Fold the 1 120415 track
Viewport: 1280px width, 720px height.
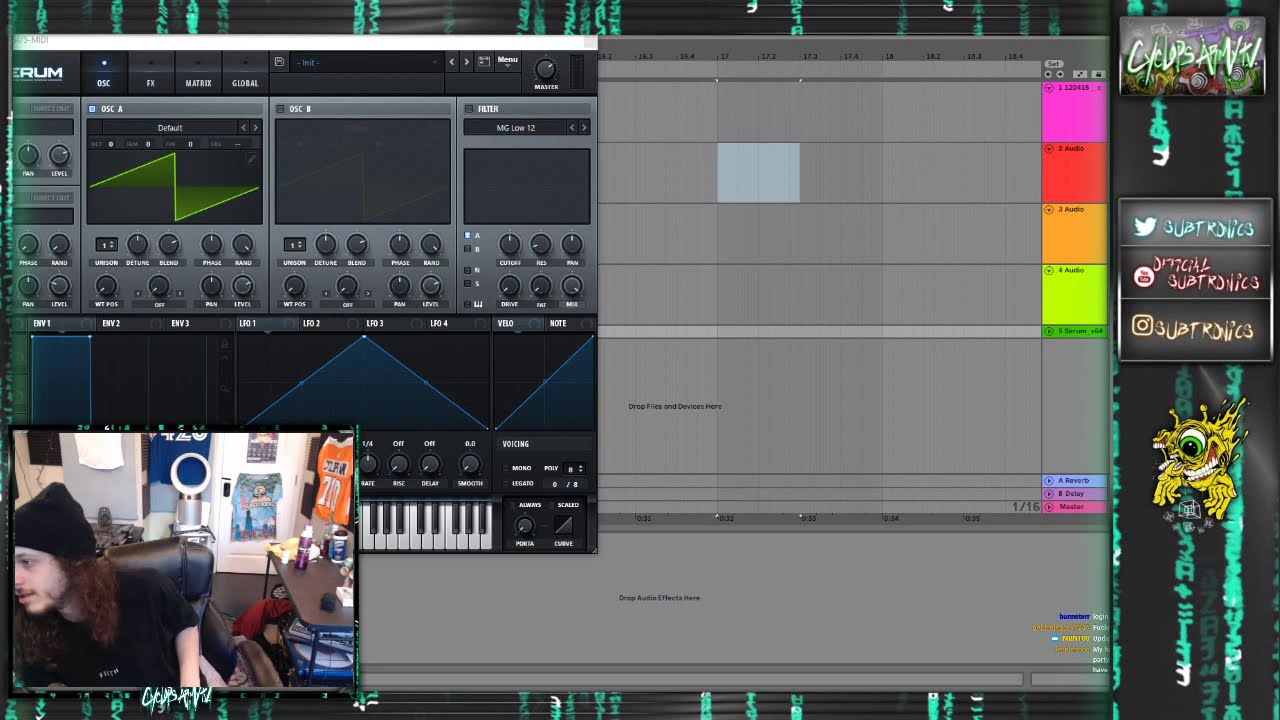(1049, 88)
